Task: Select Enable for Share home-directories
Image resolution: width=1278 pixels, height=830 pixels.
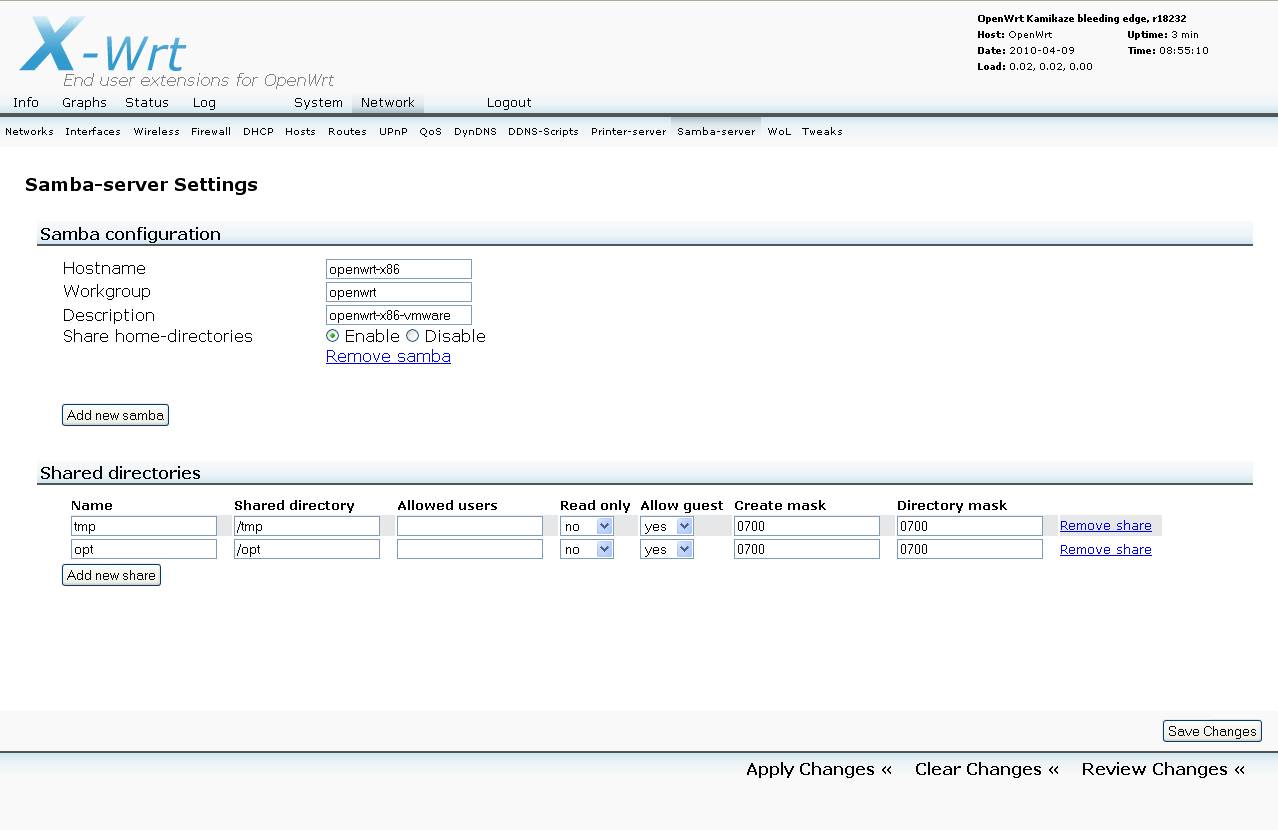Action: [x=333, y=336]
